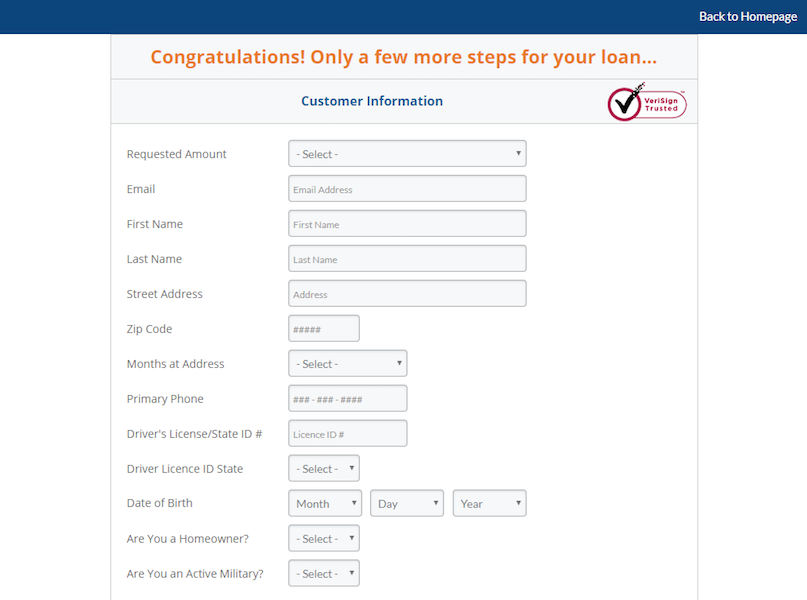807x600 pixels.
Task: Click the Date of Birth label
Action: click(160, 503)
